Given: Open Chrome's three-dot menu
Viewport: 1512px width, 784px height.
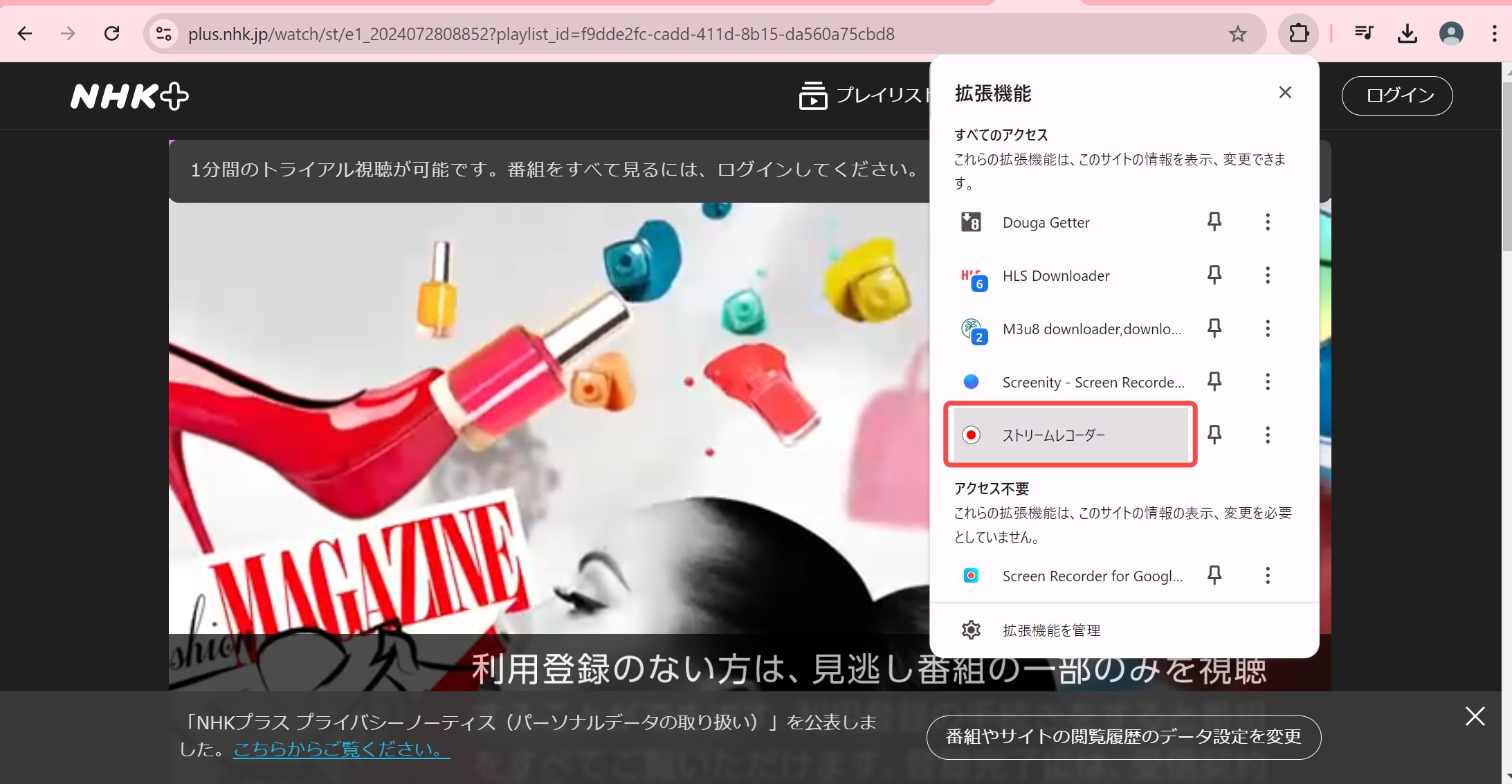Looking at the screenshot, I should tap(1494, 33).
